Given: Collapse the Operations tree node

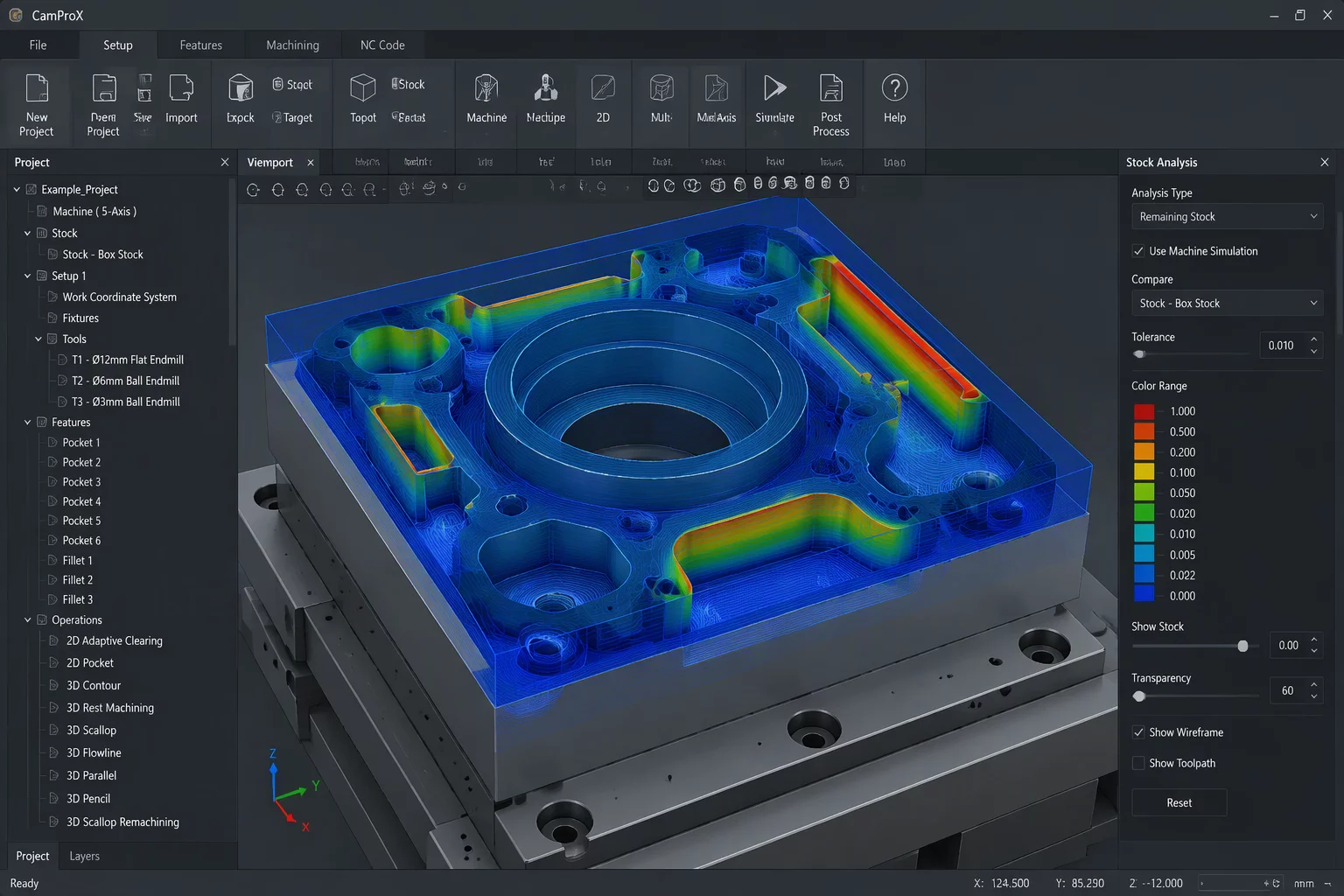Looking at the screenshot, I should [x=28, y=619].
